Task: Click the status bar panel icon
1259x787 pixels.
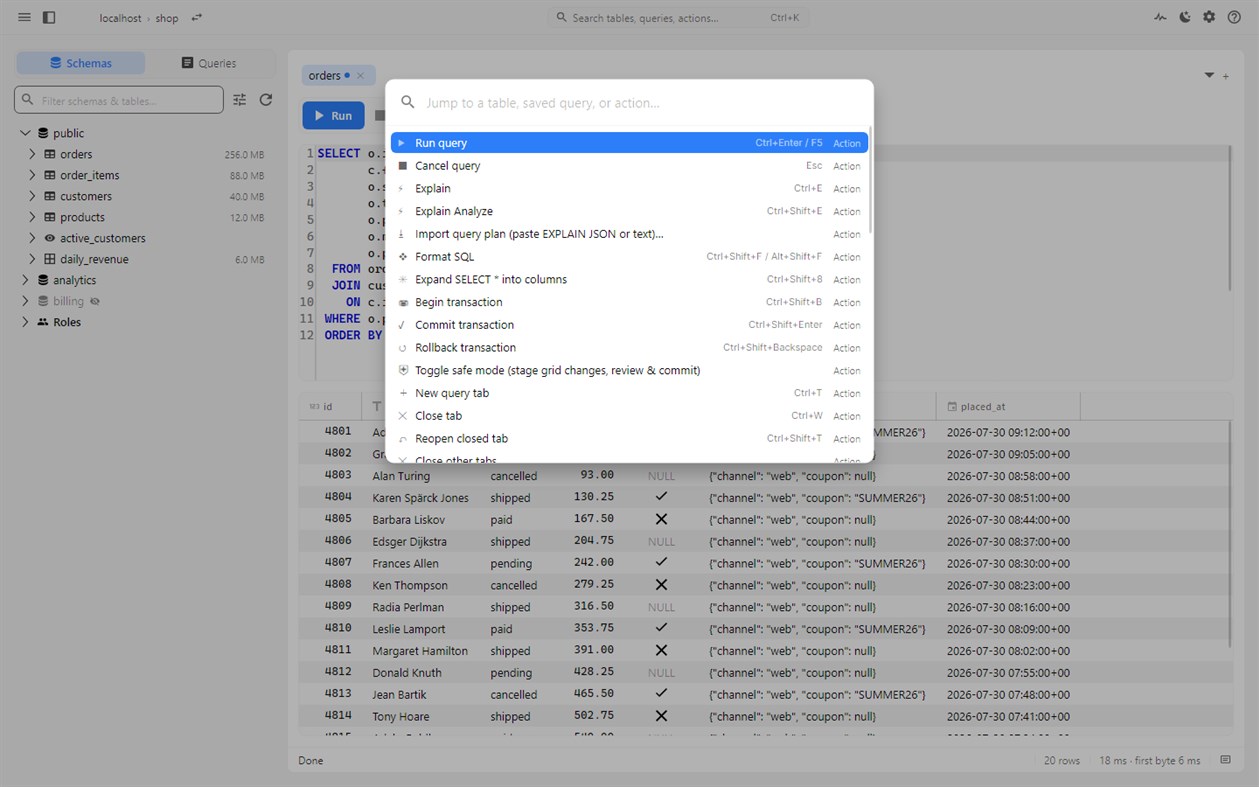Action: [x=1226, y=761]
